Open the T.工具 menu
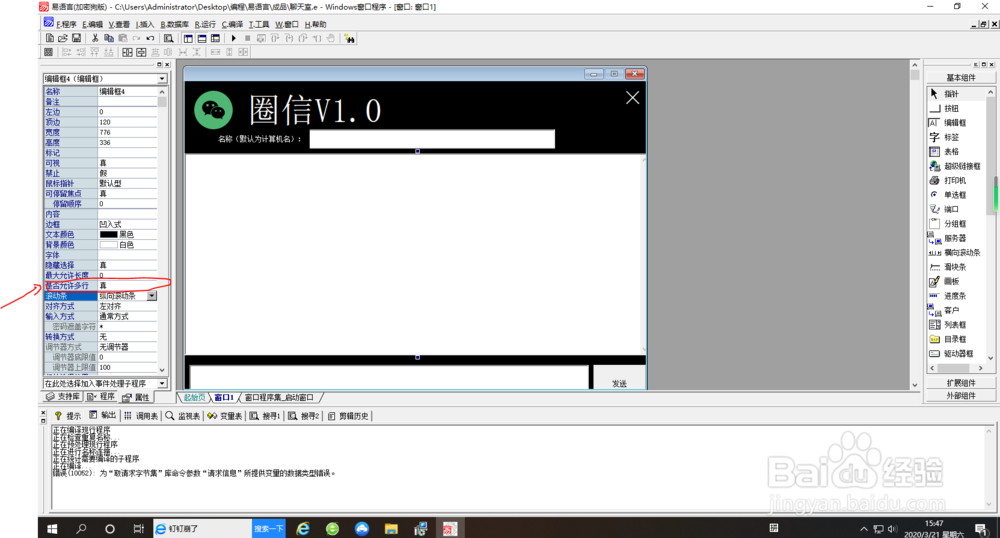Screen dimensions: 1000x538 pyautogui.click(x=259, y=24)
